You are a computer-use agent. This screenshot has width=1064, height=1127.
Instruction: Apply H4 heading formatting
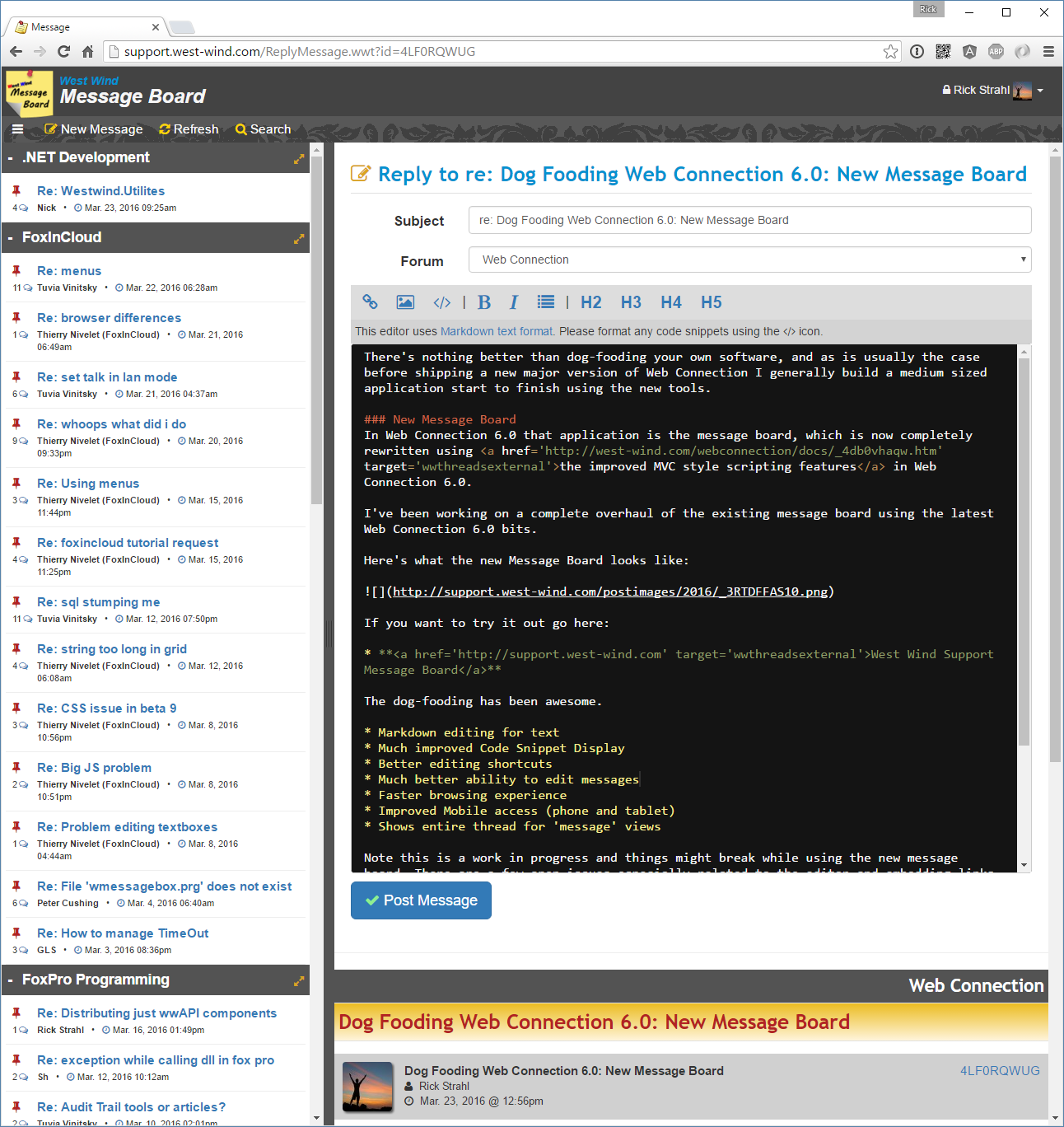(671, 302)
